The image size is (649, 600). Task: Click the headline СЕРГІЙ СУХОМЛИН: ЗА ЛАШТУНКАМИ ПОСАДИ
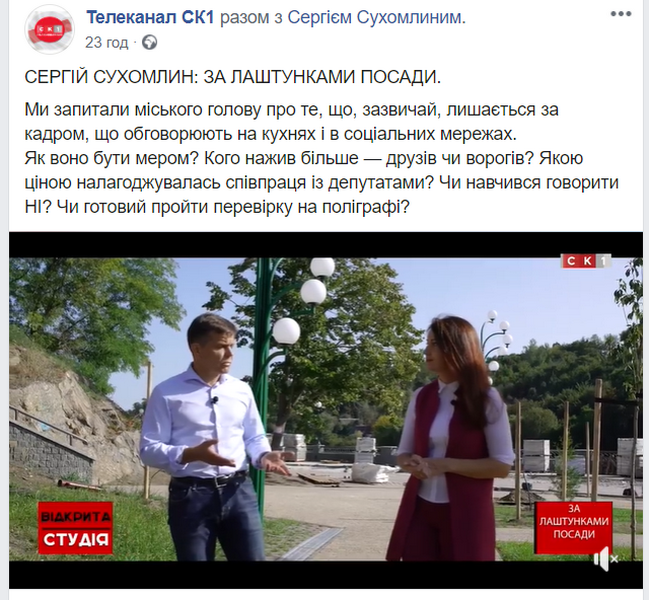233,77
